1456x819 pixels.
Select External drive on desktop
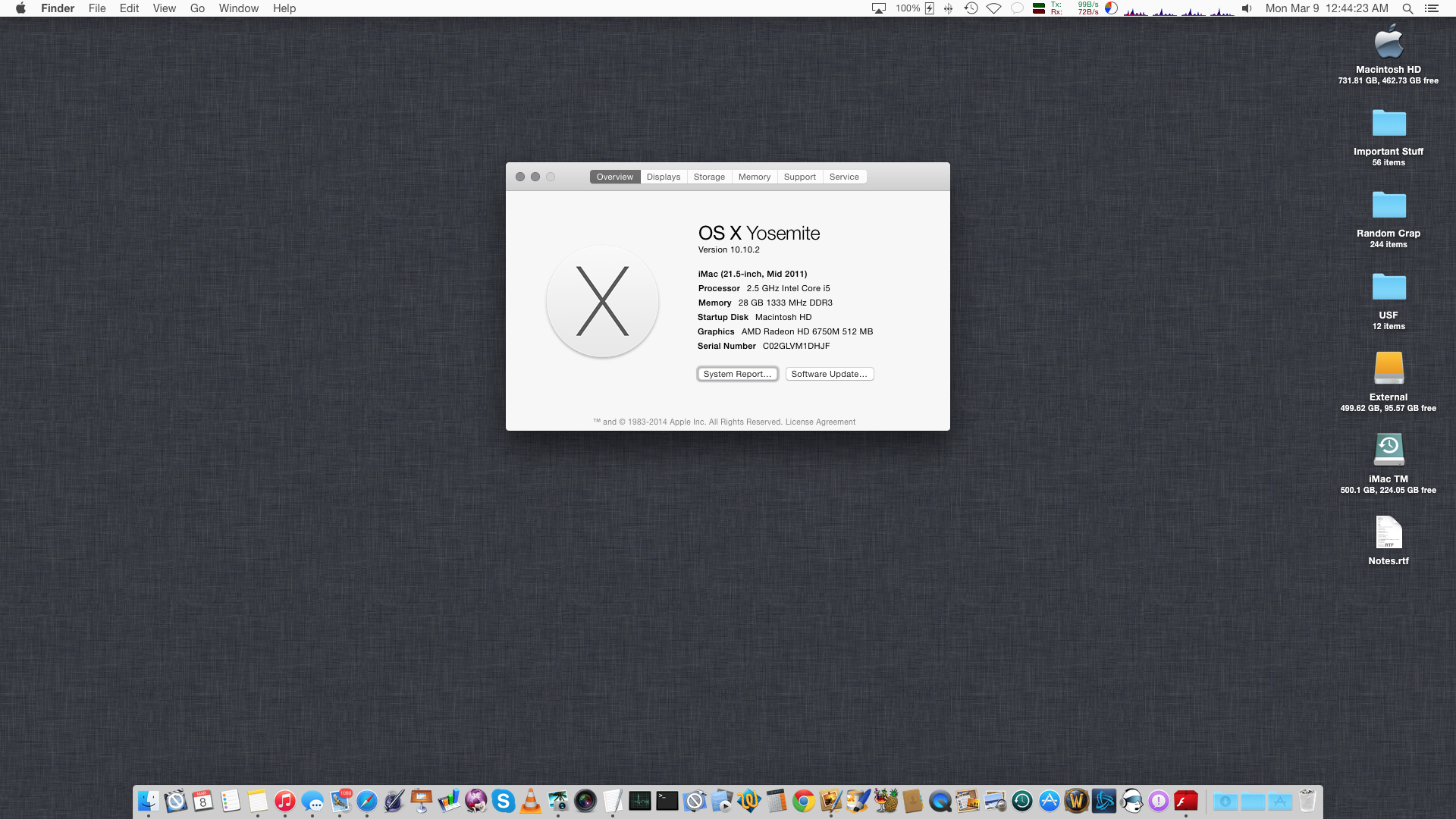coord(1389,369)
